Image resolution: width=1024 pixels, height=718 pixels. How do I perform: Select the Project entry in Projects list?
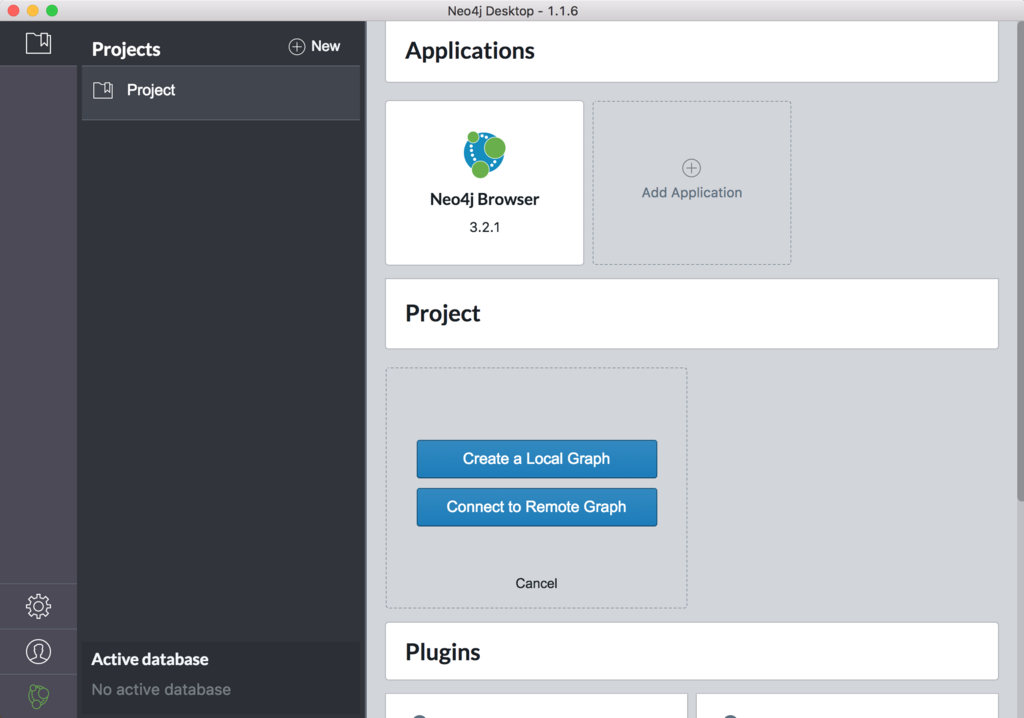coord(221,92)
